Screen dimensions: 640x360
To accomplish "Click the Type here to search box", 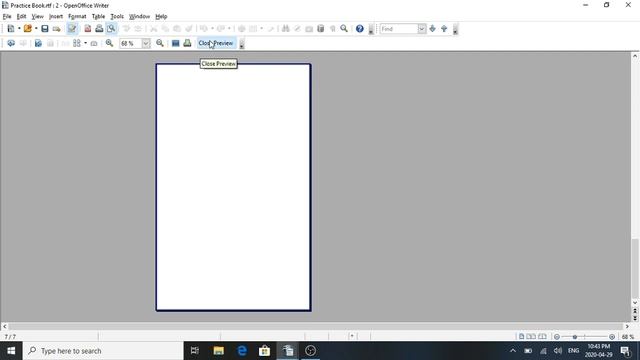I will tap(103, 351).
